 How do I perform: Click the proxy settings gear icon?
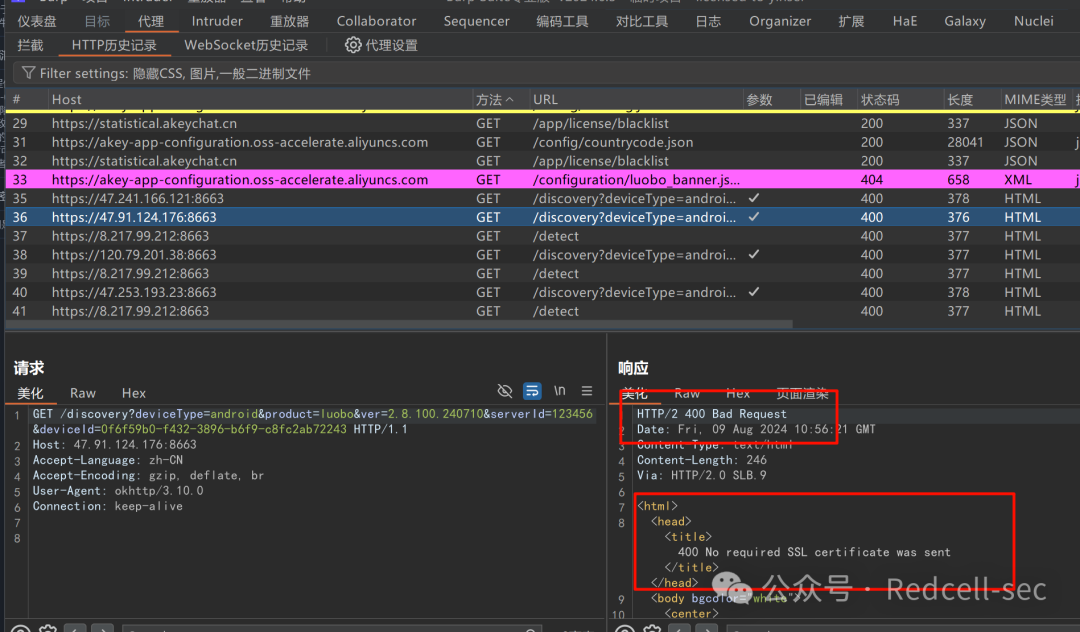(x=352, y=45)
